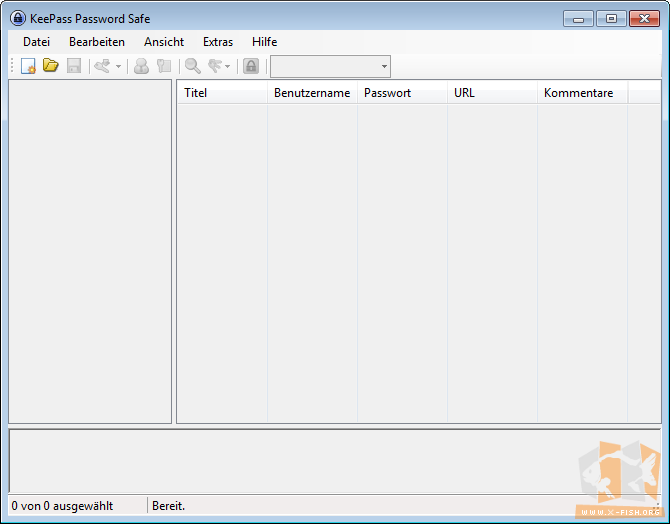
Task: Click the Add Entry key icon
Action: (102, 66)
